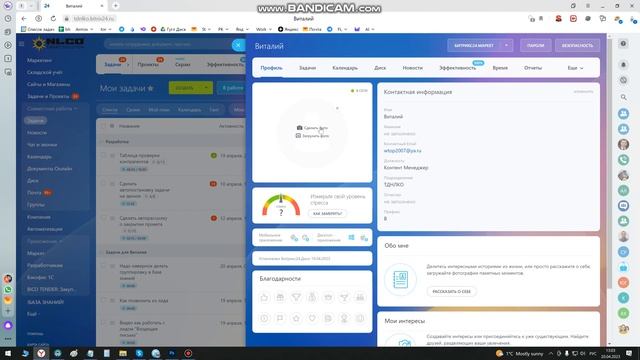The height and width of the screenshot is (360, 640).
Task: Click the second mobile app icon
Action: click(305, 238)
